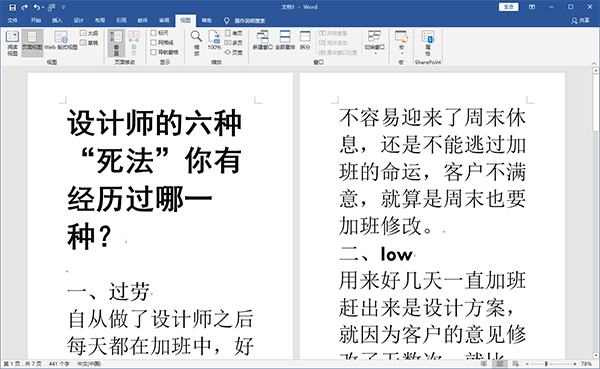
Task: Click 并排查看 View Side by Side
Action: click(333, 33)
